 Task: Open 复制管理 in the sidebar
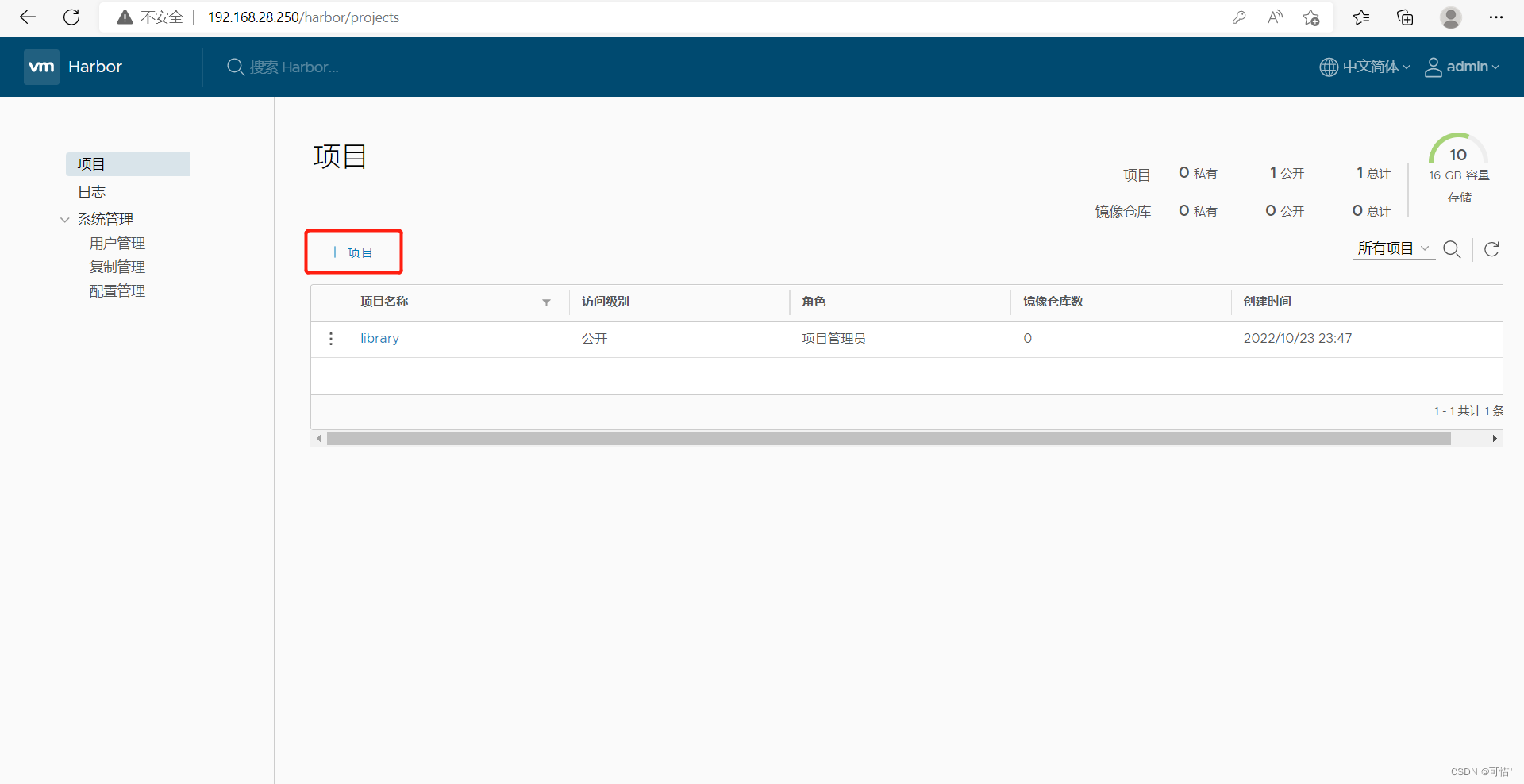tap(117, 267)
